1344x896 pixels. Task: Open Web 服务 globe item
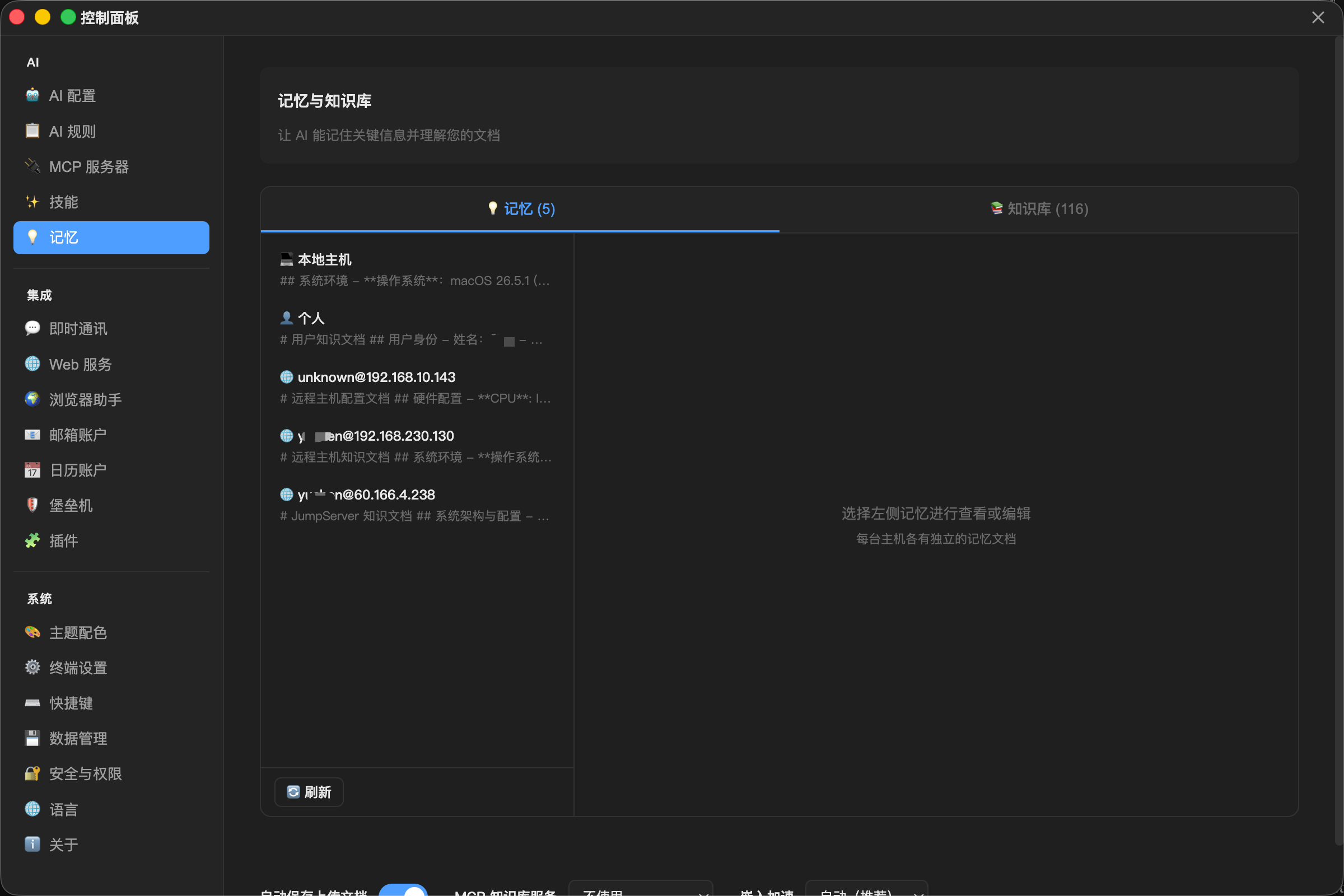[111, 364]
